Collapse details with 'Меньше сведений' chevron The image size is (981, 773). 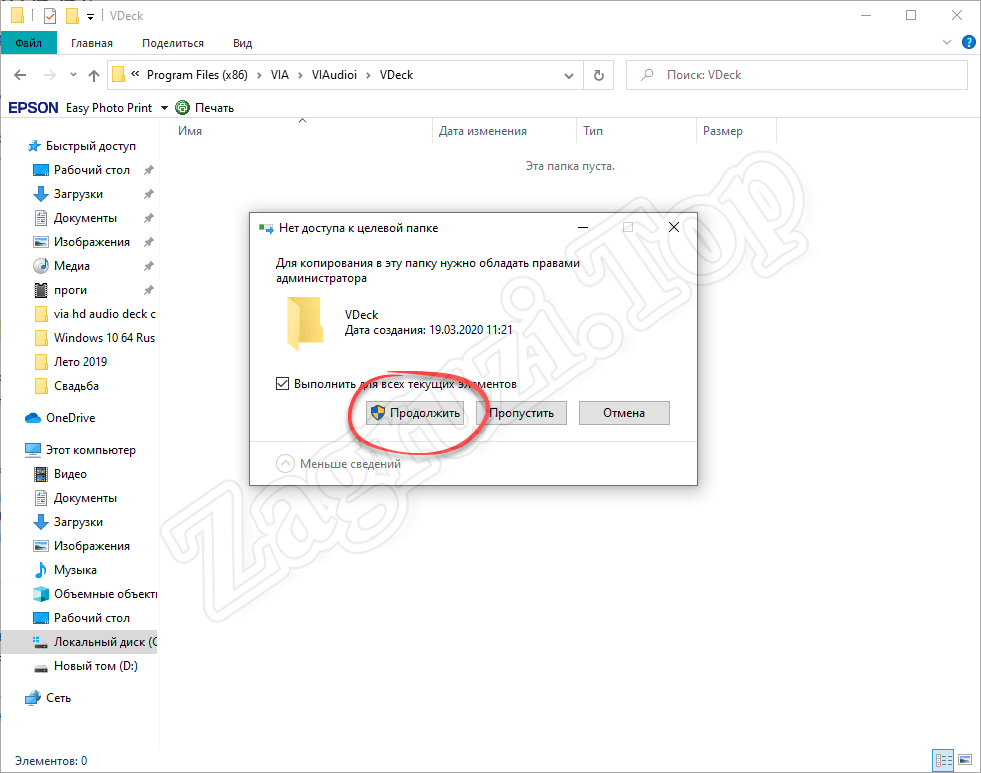coord(286,464)
